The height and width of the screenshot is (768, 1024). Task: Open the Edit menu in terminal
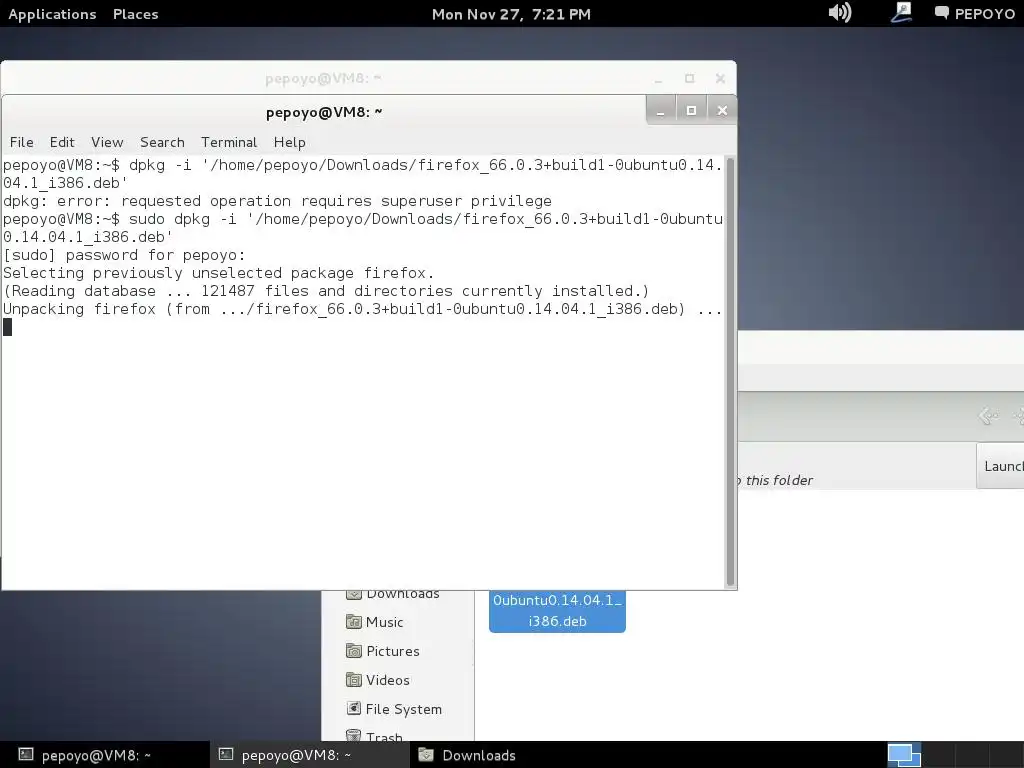pyautogui.click(x=62, y=142)
